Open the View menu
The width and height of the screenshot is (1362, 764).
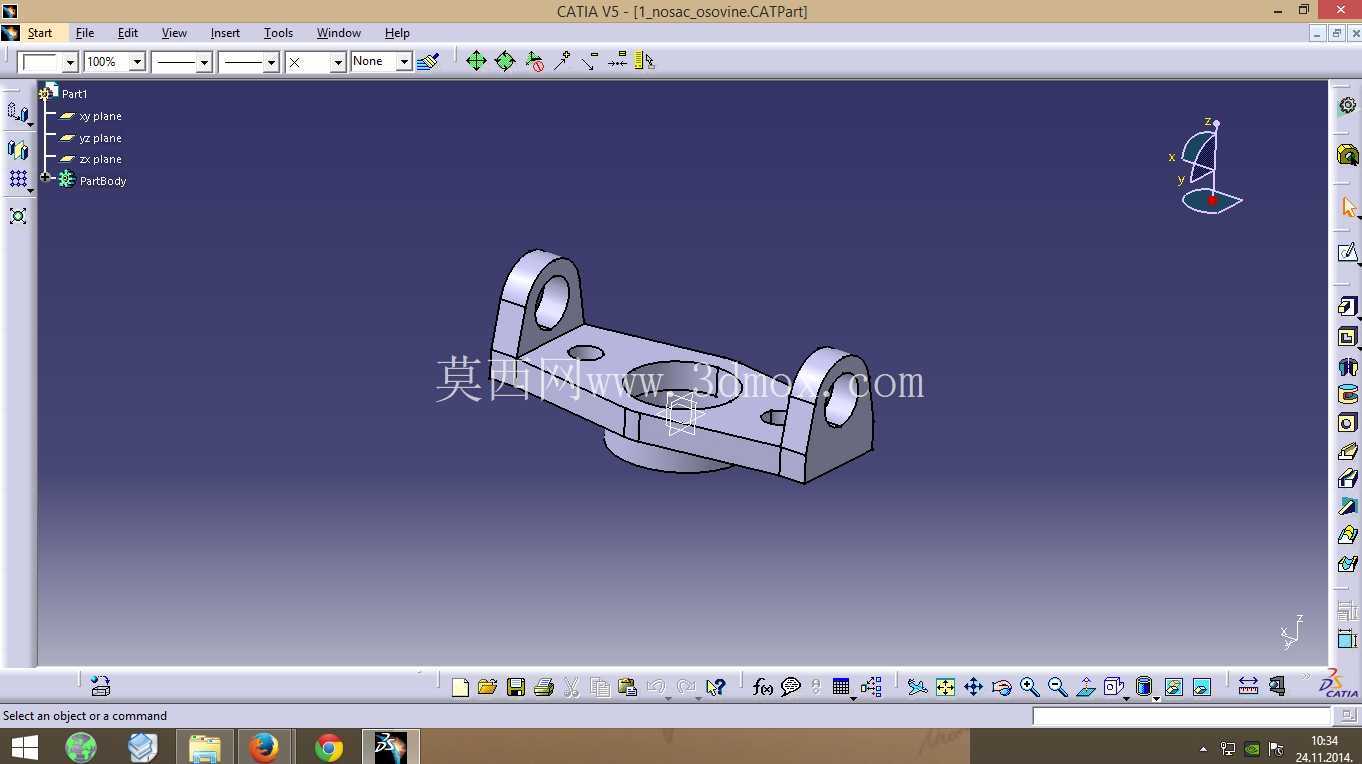[174, 33]
